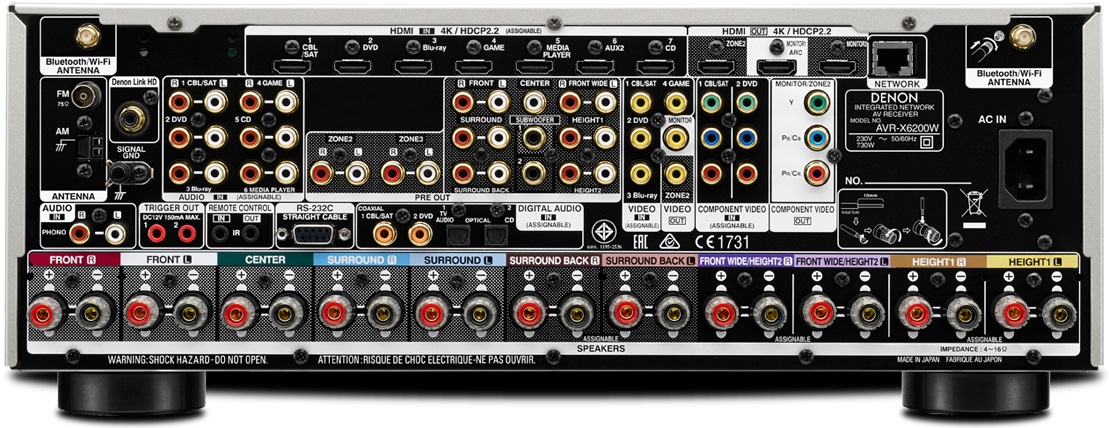This screenshot has width=1109, height=428.
Task: Click the FRONT pre out R red jack
Action: click(x=463, y=103)
